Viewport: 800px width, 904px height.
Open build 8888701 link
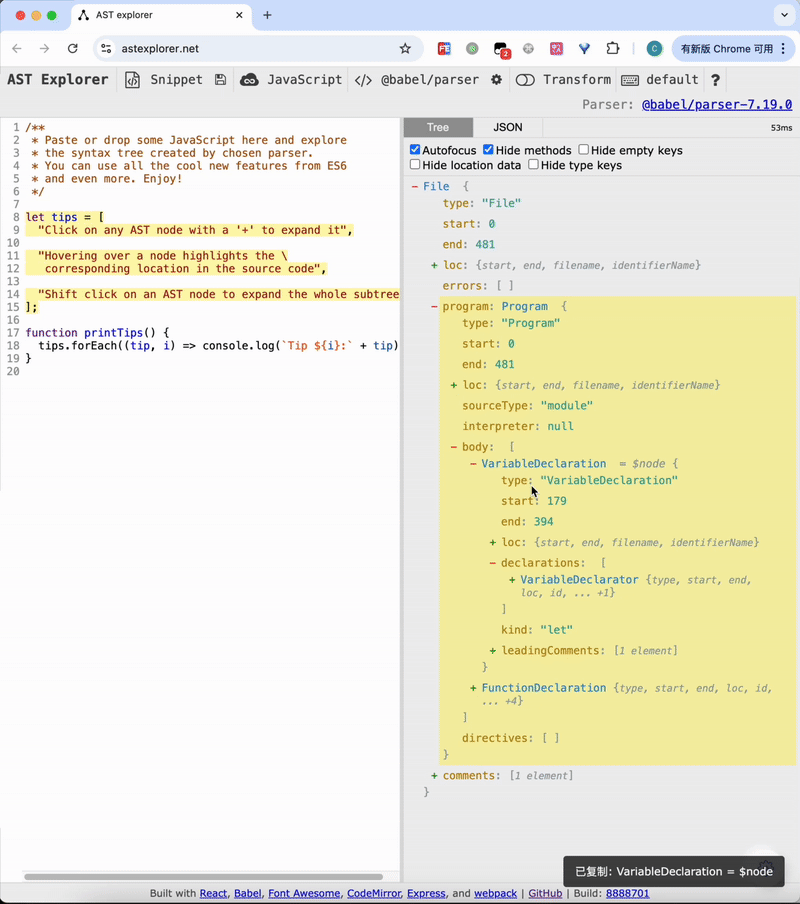[x=628, y=893]
